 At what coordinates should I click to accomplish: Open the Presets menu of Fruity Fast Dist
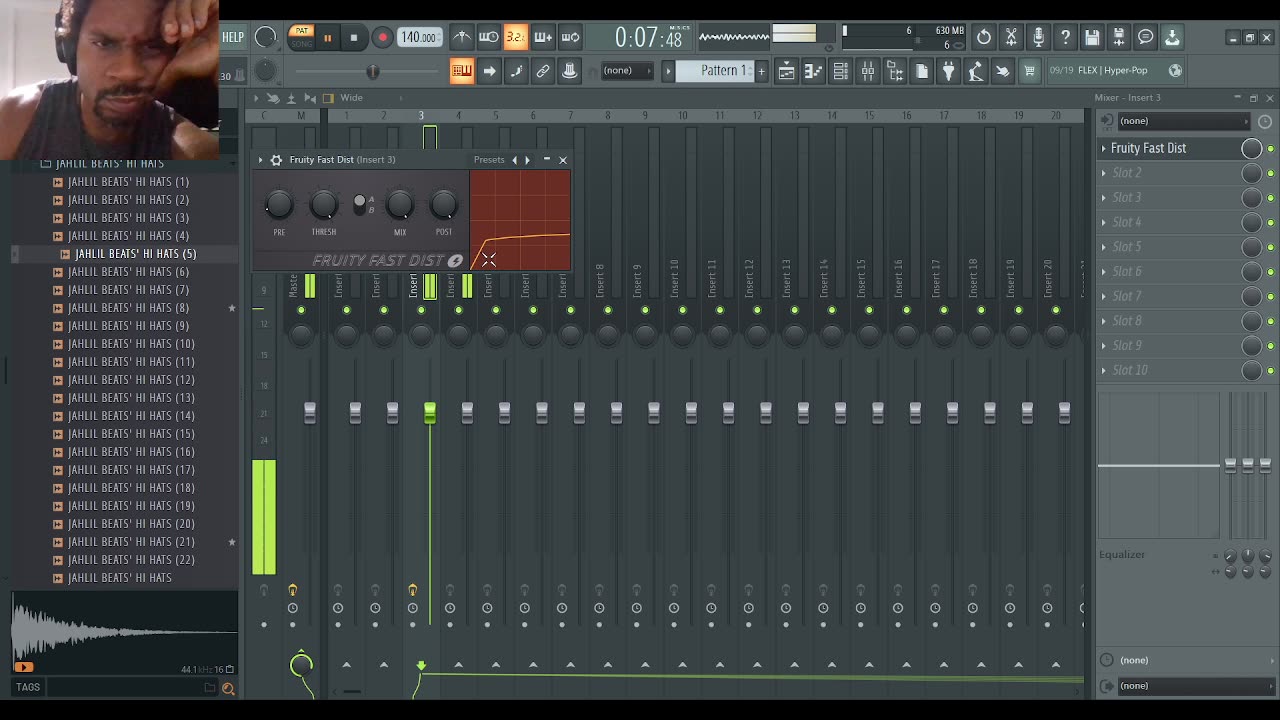pos(489,160)
